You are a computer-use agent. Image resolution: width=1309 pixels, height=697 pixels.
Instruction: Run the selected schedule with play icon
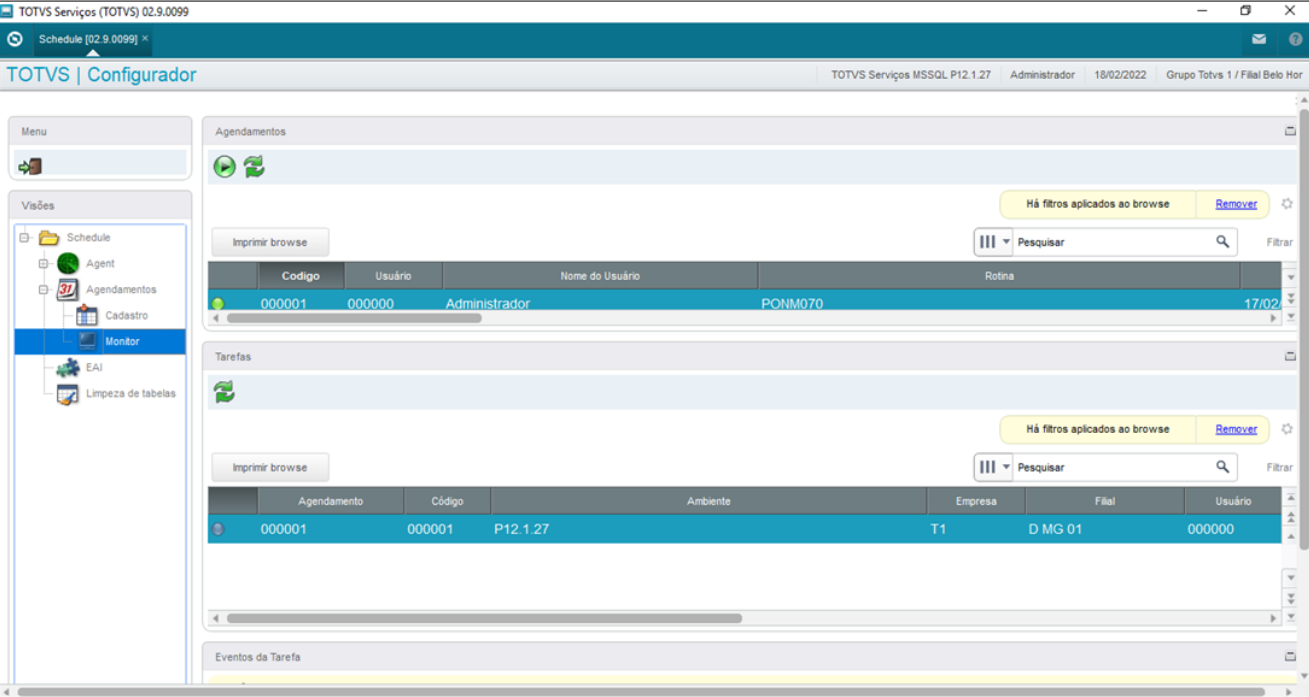224,167
